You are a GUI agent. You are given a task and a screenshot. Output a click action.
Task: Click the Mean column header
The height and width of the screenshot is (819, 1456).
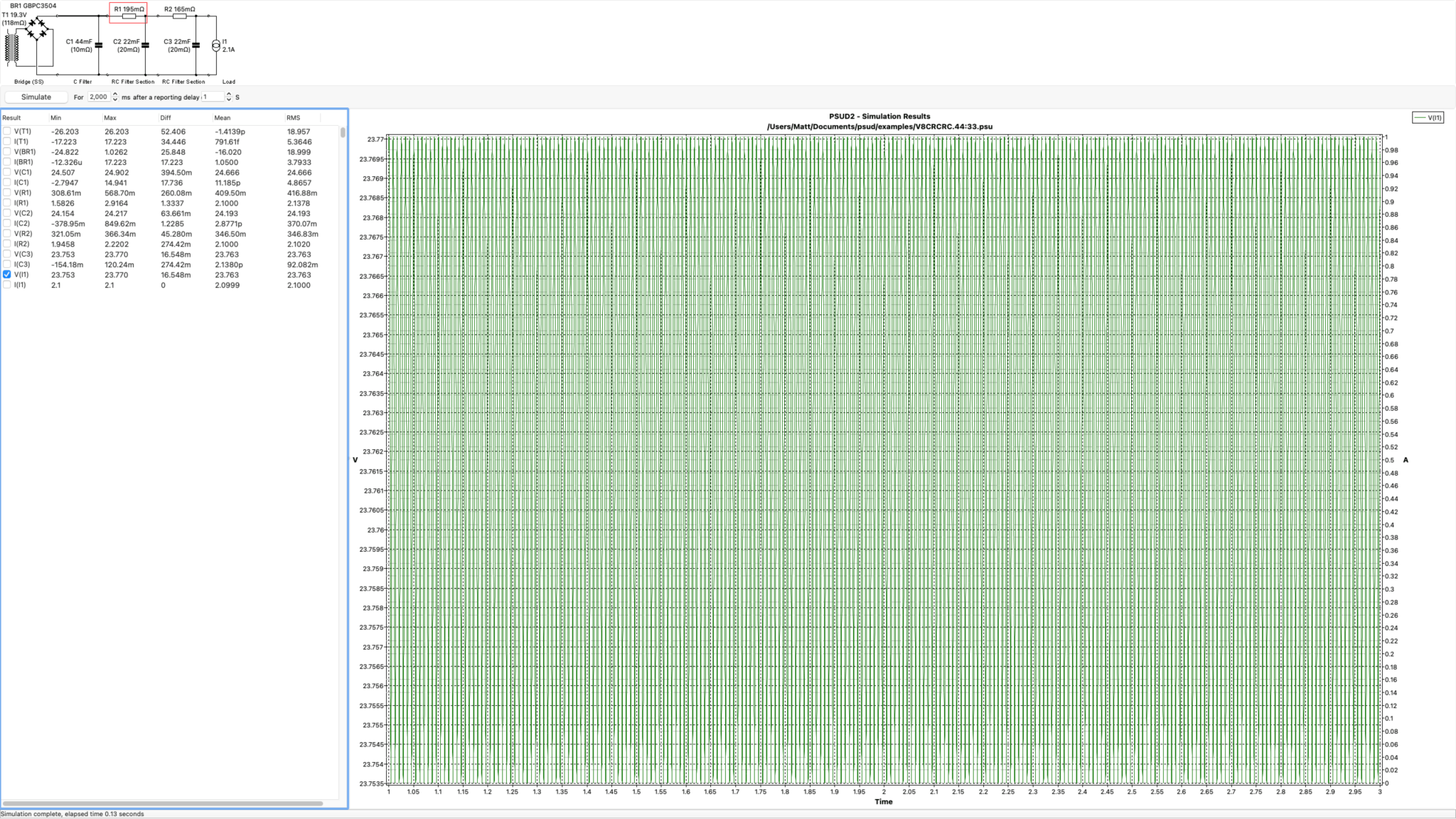click(x=248, y=118)
